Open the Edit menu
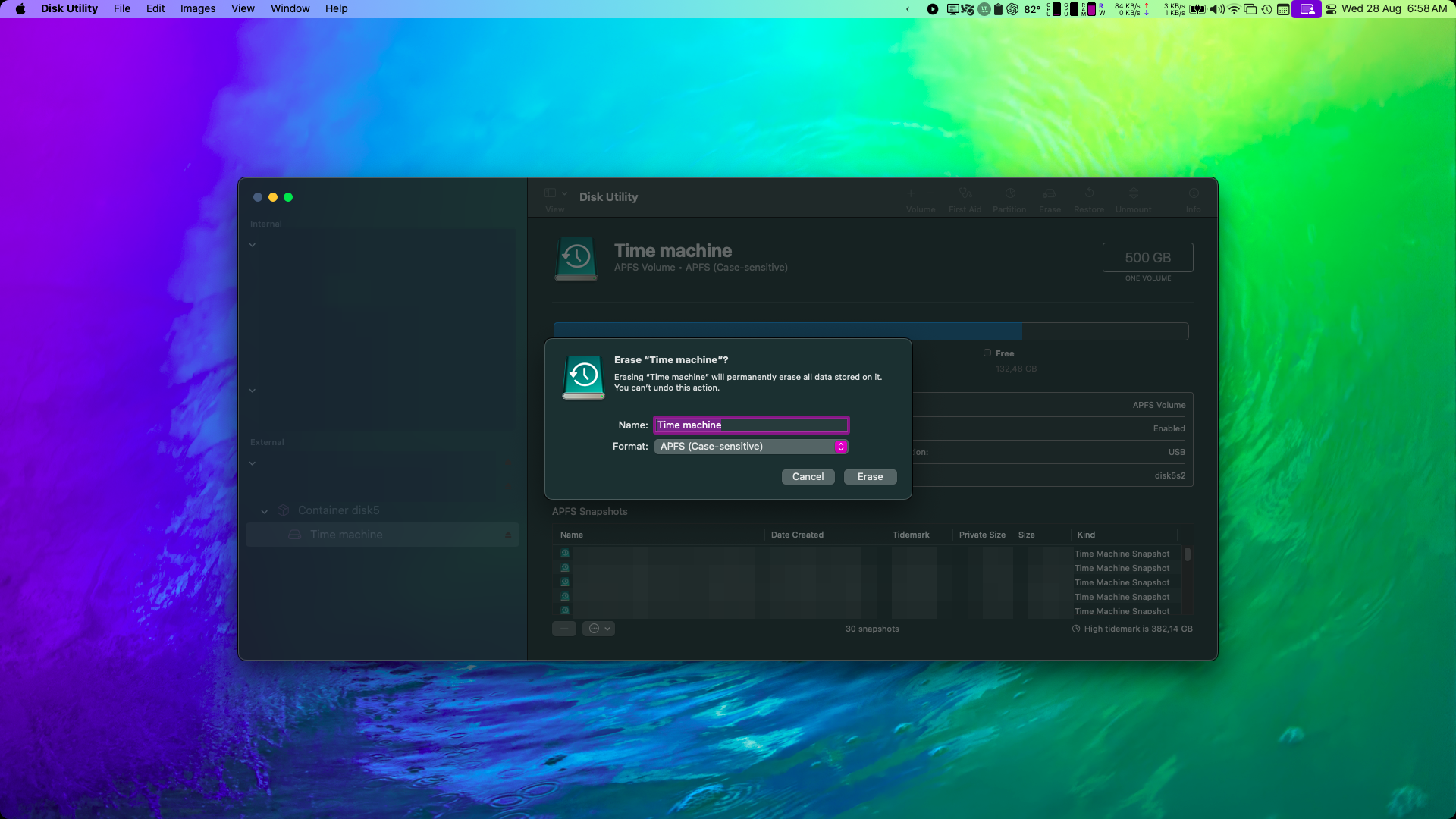 (155, 8)
